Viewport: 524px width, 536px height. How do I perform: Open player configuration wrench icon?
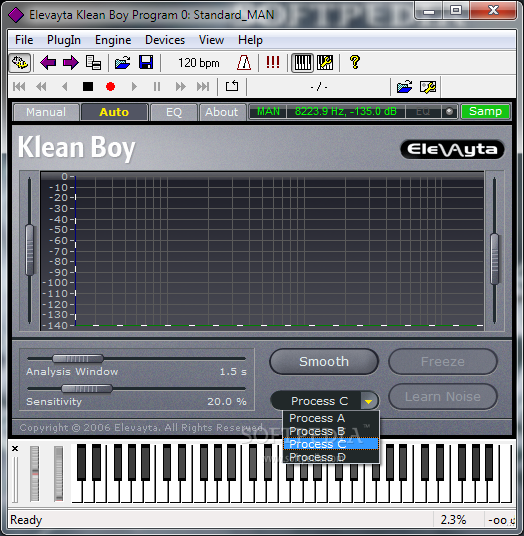pyautogui.click(x=428, y=87)
